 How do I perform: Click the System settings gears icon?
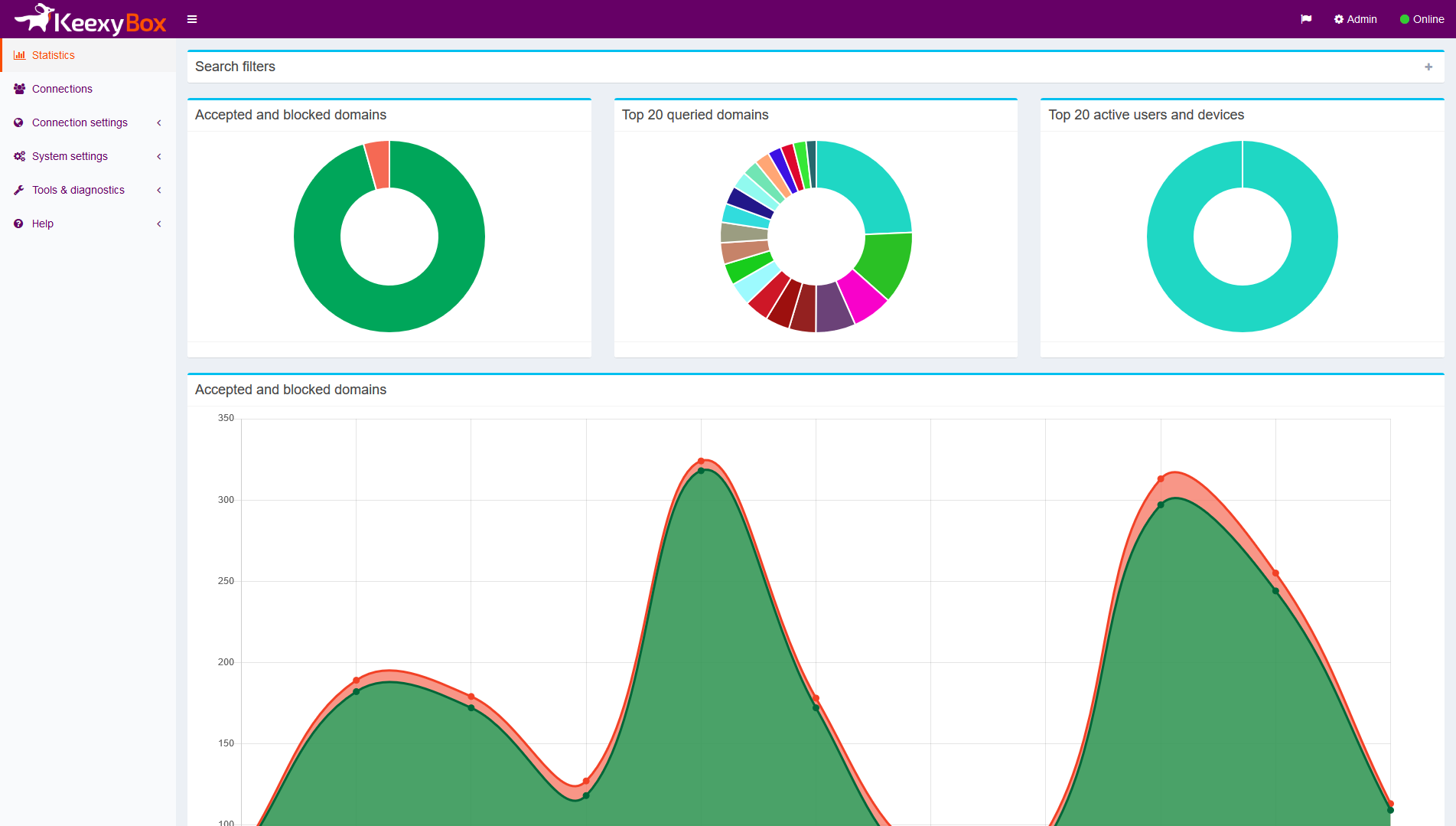tap(19, 156)
